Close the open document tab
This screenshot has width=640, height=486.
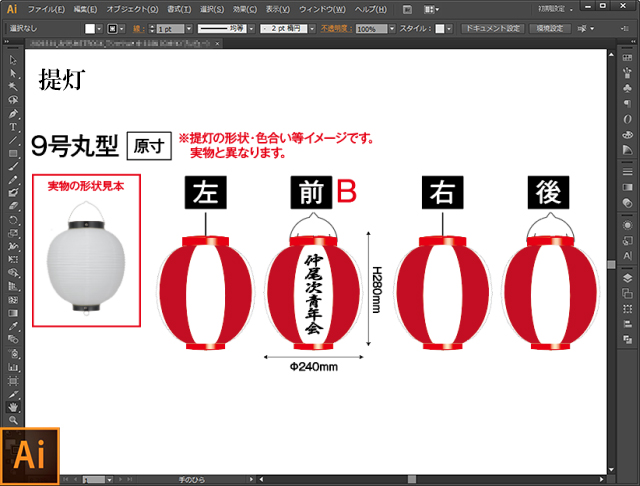218,43
